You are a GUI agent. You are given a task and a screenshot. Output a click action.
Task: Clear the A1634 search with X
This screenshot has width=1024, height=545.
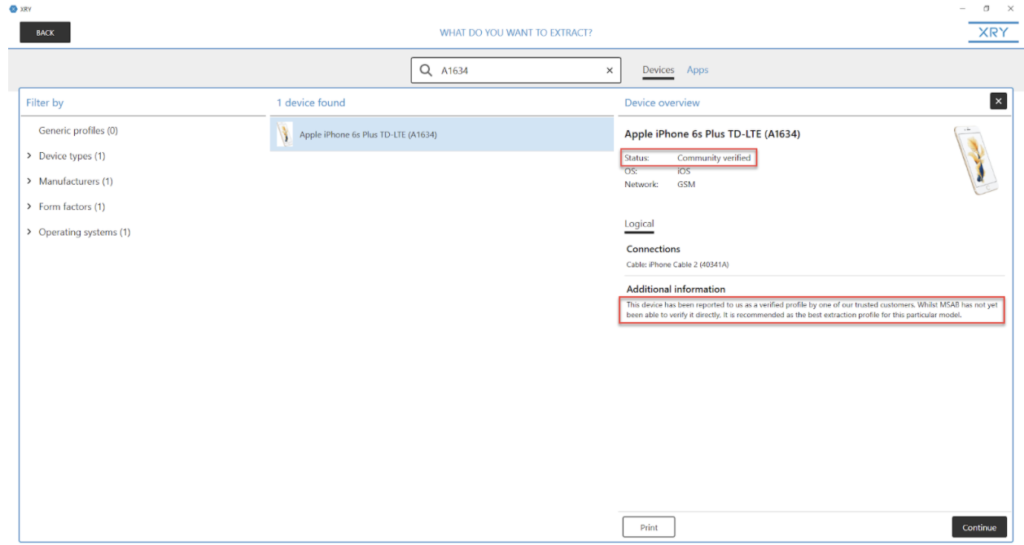coord(609,70)
